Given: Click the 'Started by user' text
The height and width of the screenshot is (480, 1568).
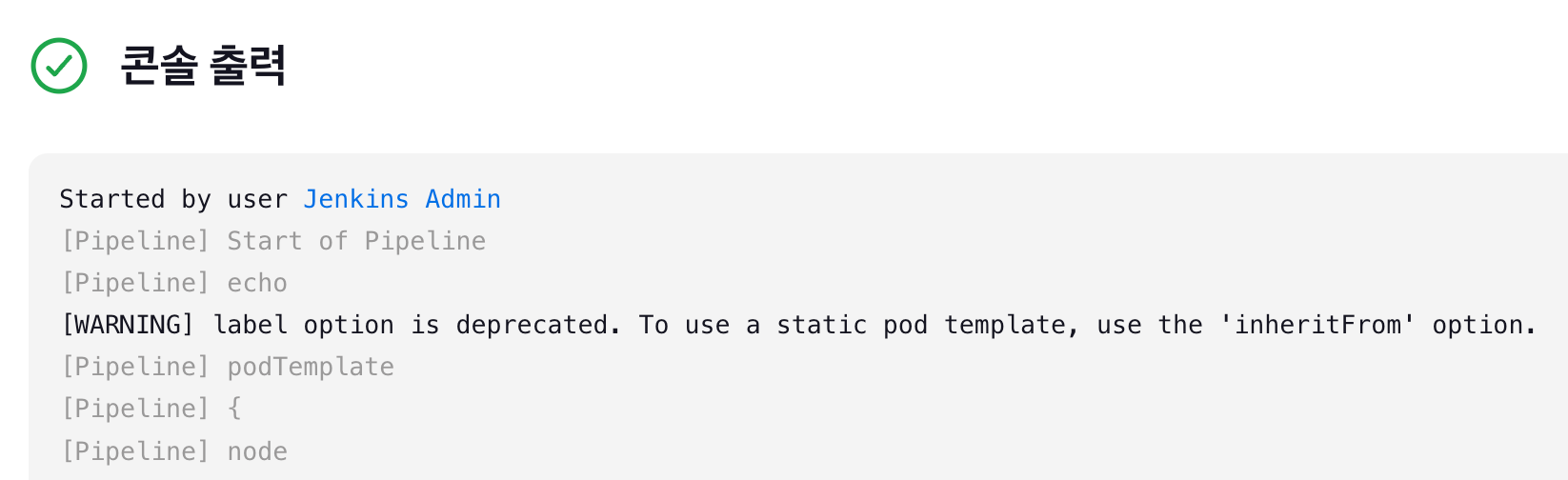Looking at the screenshot, I should (172, 199).
